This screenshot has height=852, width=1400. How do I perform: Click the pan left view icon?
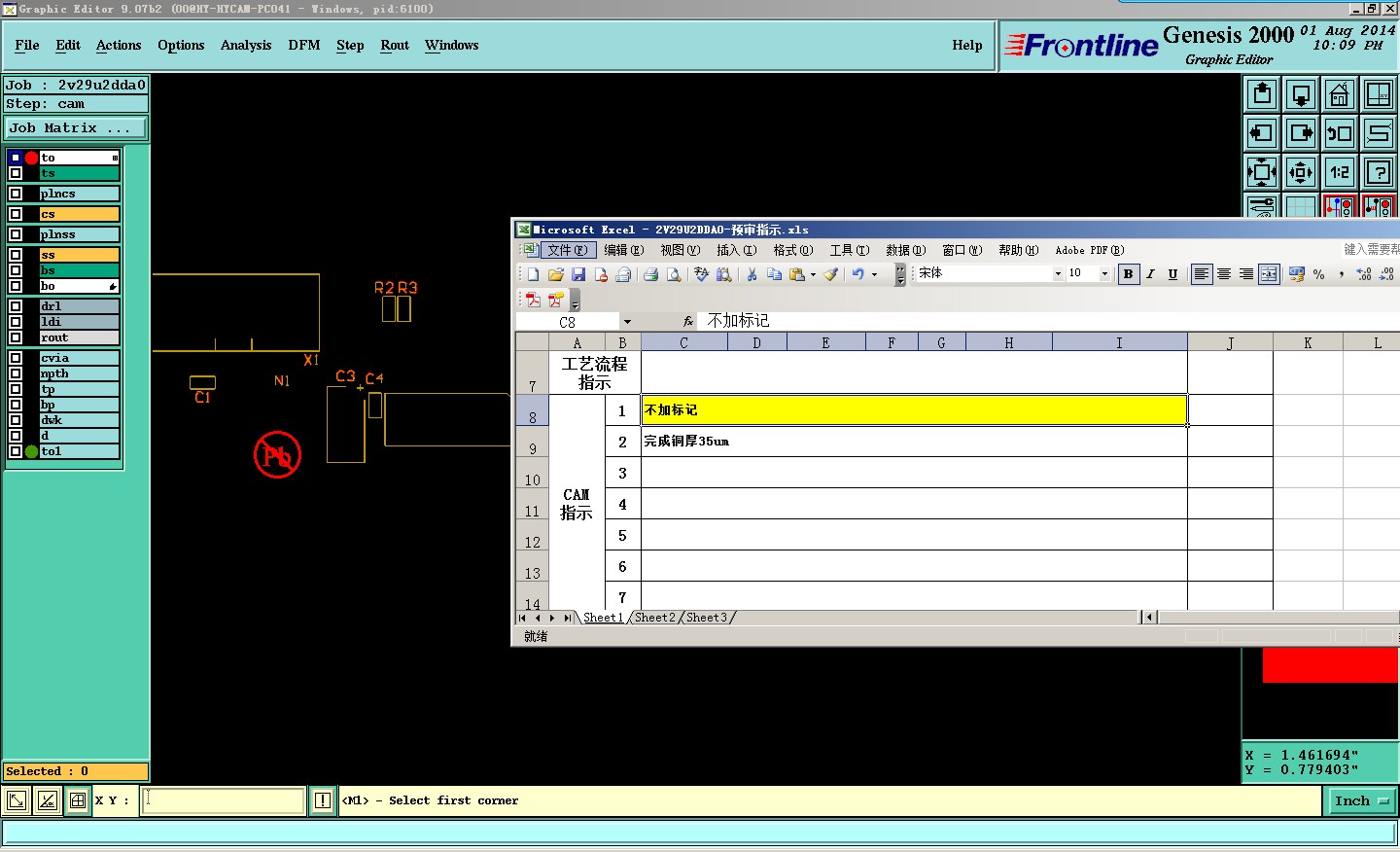1262,133
